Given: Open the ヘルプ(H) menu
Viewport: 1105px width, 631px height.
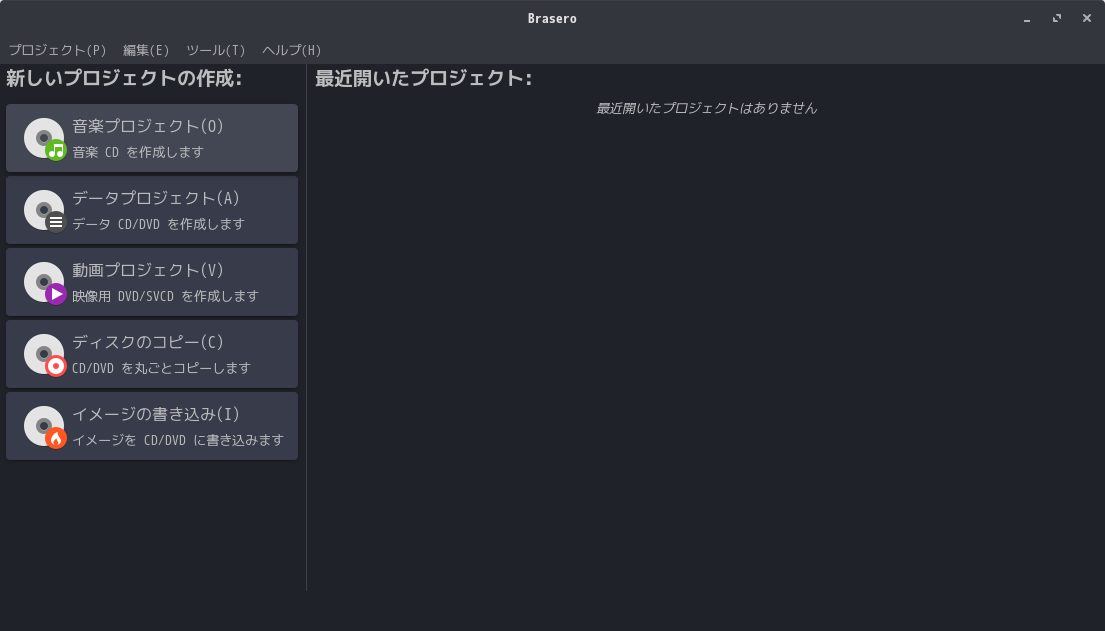Looking at the screenshot, I should click(291, 50).
